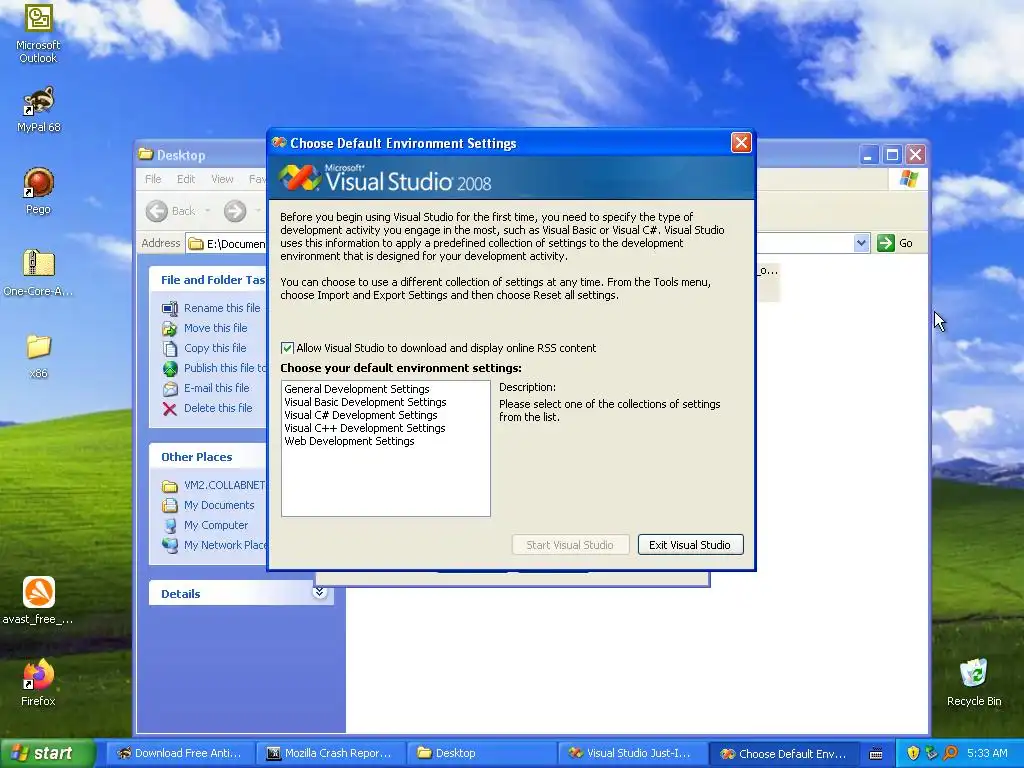Open the Edit menu in Desktop window

pyautogui.click(x=185, y=179)
